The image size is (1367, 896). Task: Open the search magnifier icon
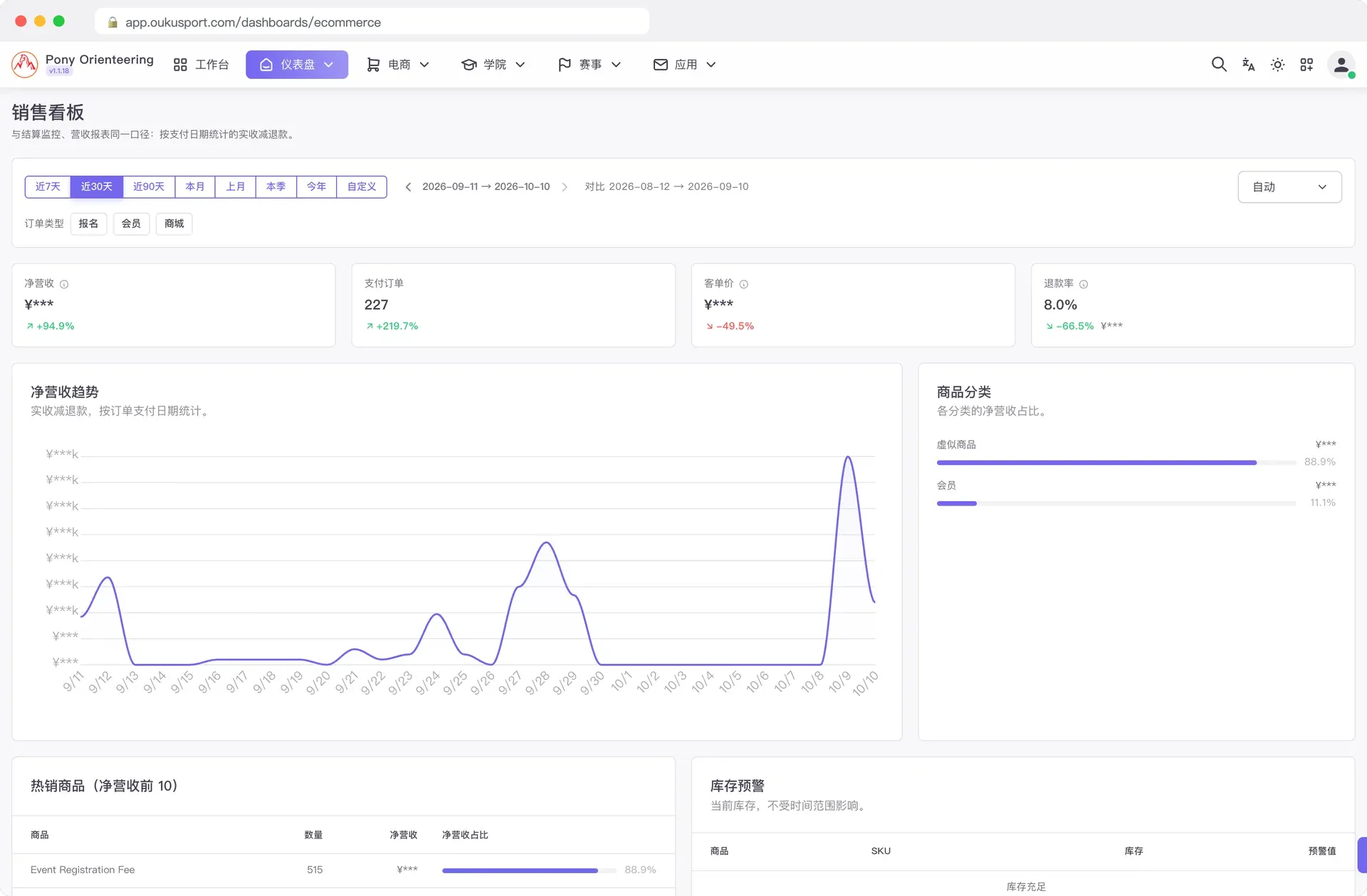(1219, 64)
